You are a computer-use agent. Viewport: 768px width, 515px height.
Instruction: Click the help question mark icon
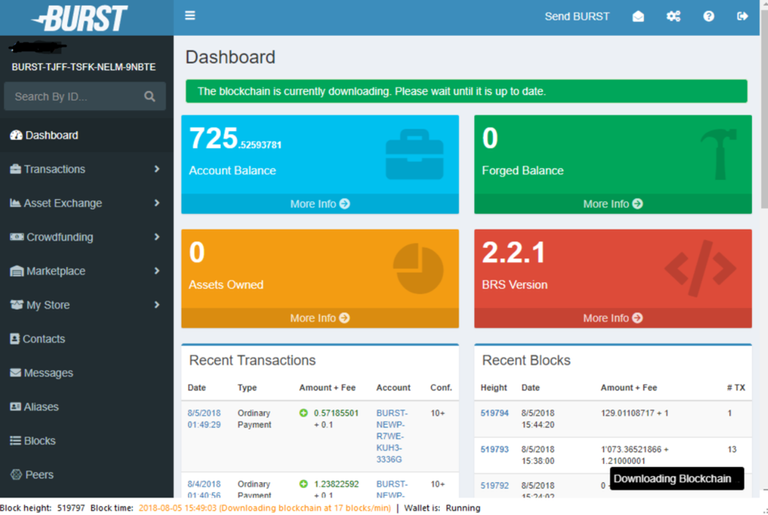pos(708,16)
